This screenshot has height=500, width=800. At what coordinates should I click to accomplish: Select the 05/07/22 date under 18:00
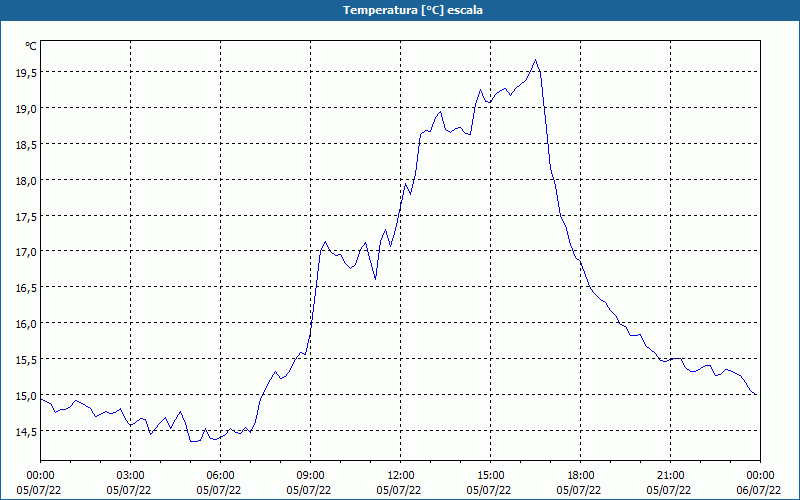(x=581, y=490)
